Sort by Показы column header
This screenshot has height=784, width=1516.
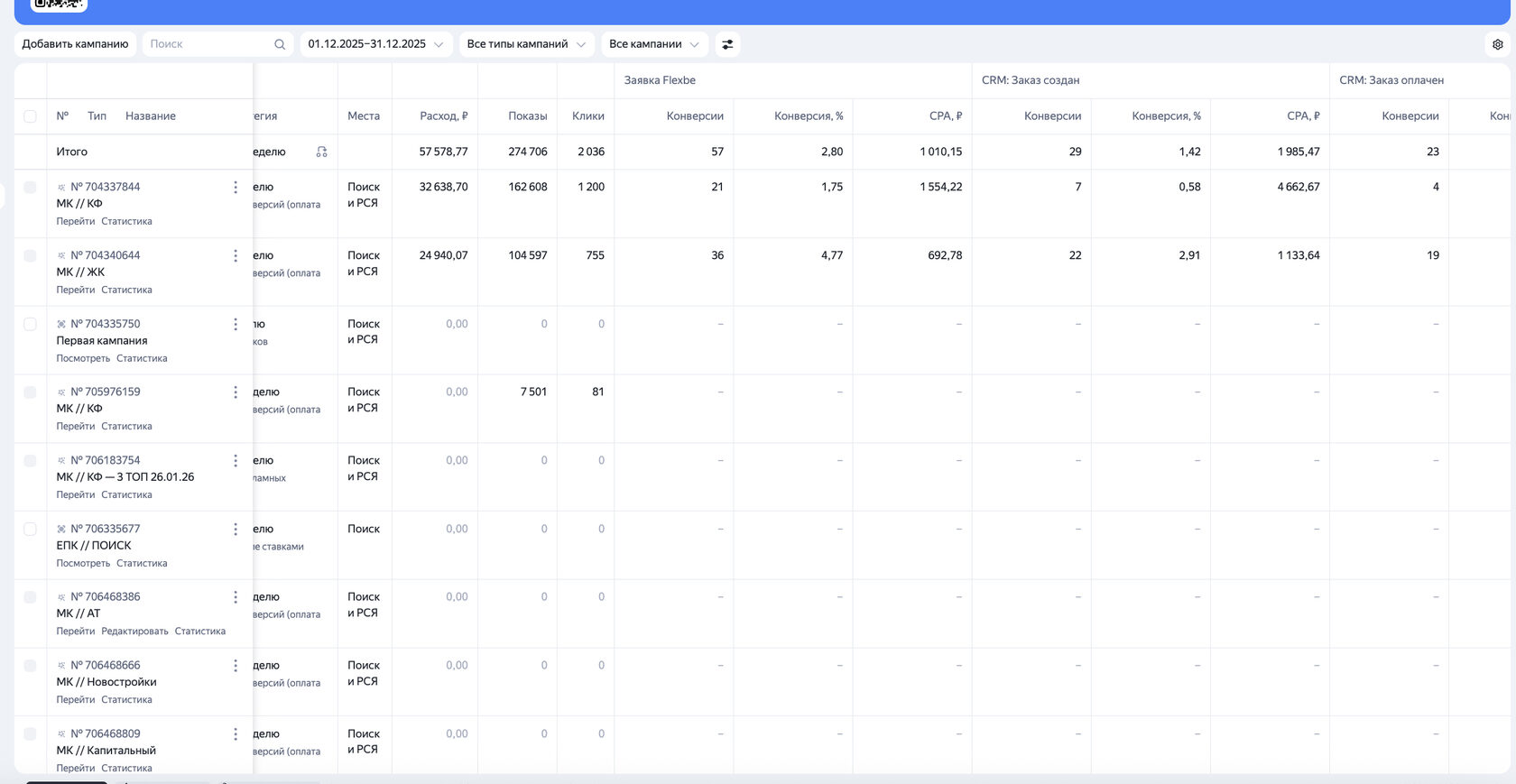click(528, 116)
